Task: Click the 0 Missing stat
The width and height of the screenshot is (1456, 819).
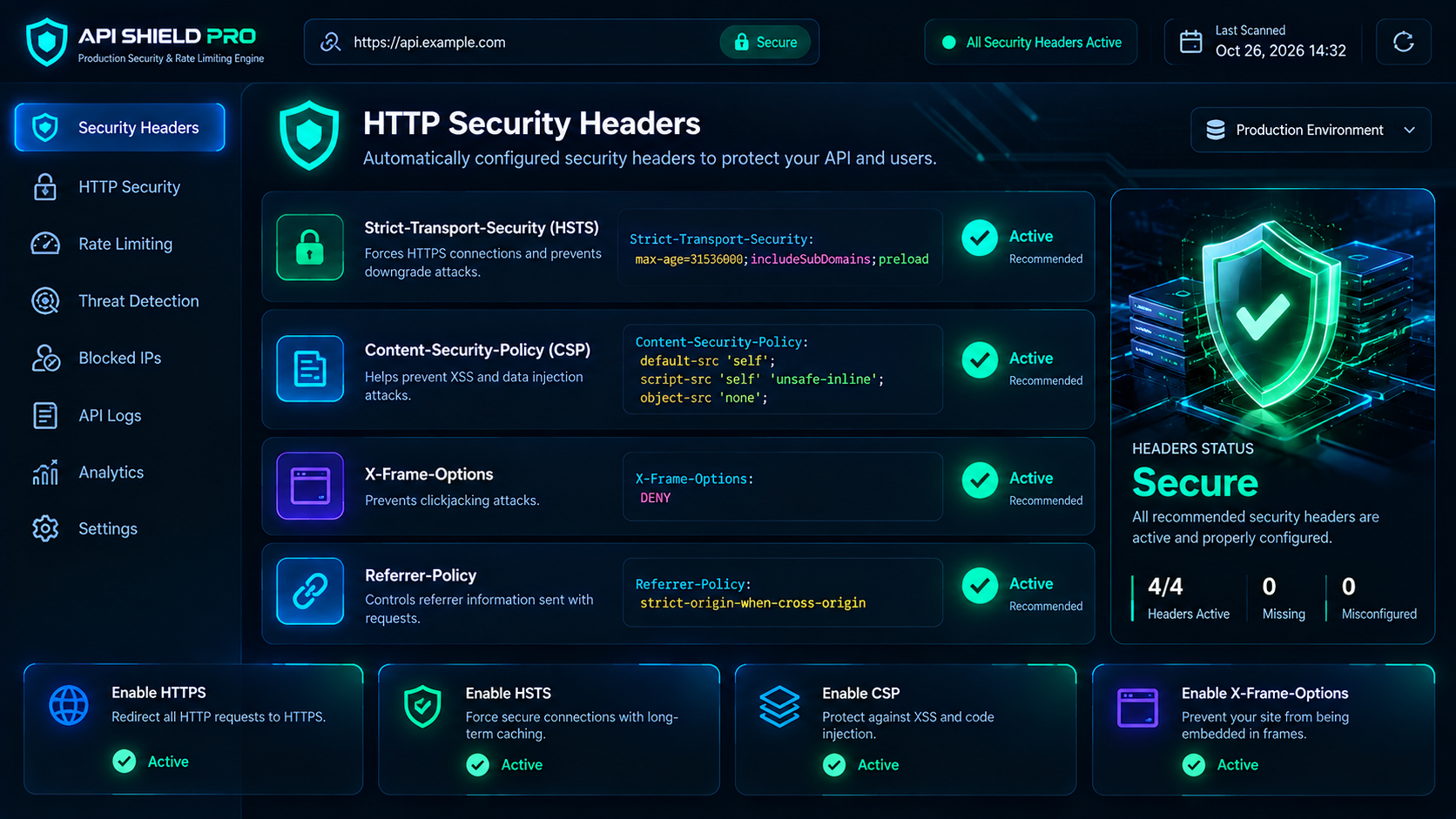Action: click(1284, 598)
